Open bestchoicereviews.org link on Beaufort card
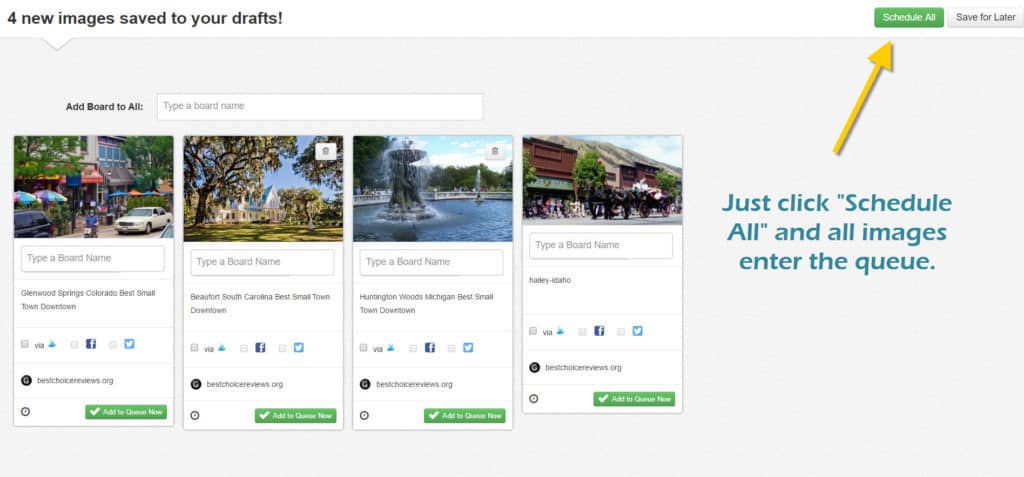1024x477 pixels. pyautogui.click(x=245, y=385)
